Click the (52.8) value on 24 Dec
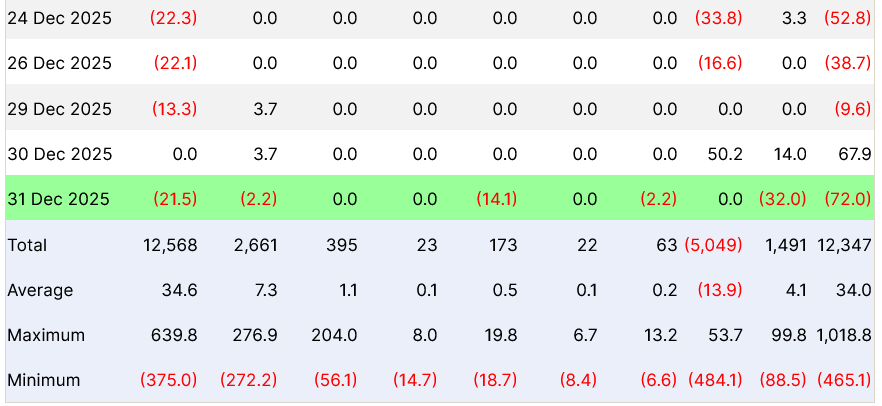The height and width of the screenshot is (406, 882). (x=847, y=18)
